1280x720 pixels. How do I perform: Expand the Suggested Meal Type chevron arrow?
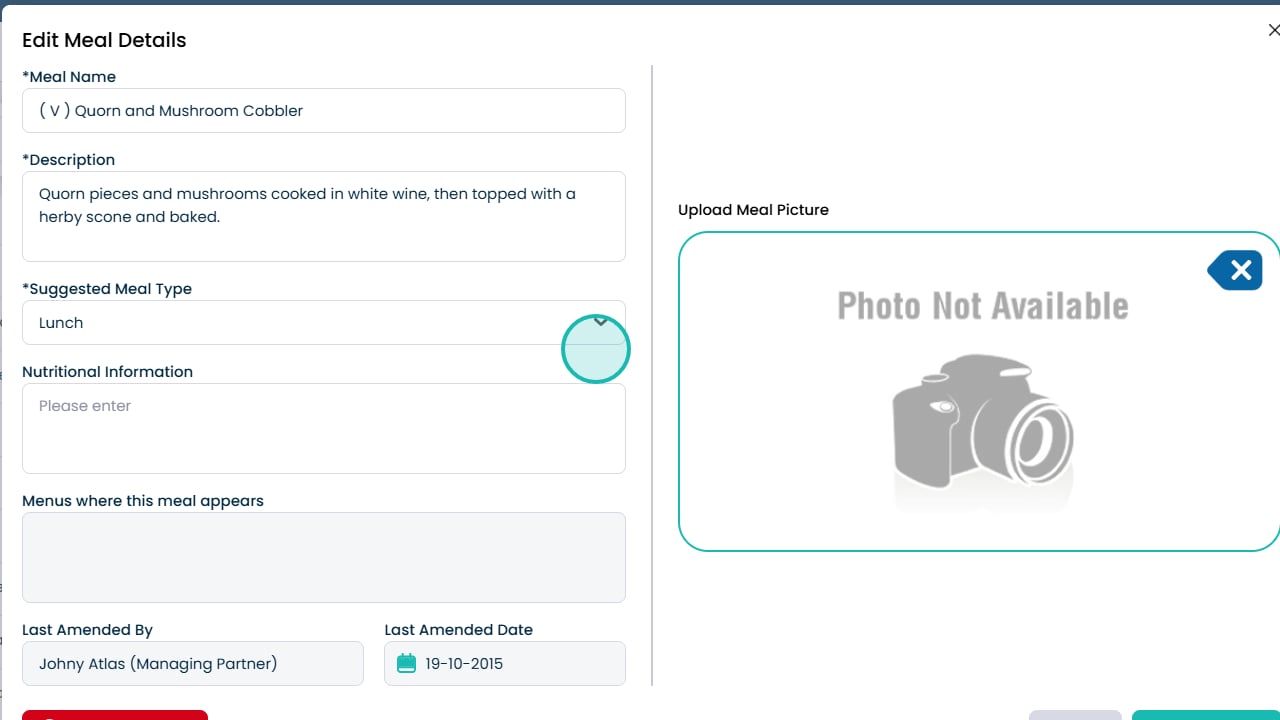tap(601, 322)
